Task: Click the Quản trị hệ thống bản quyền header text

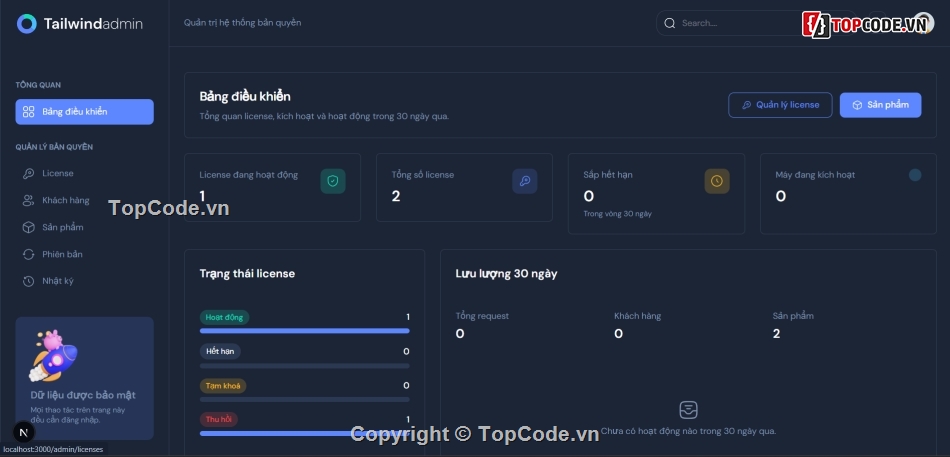Action: 242,23
